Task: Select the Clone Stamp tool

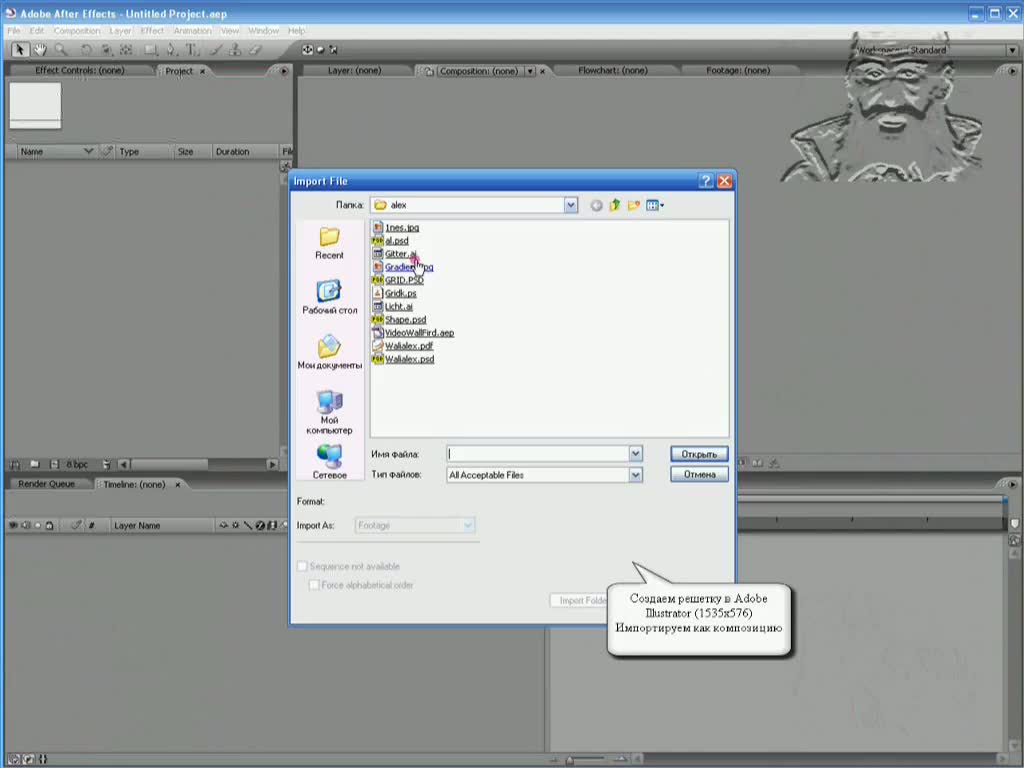Action: pos(235,50)
